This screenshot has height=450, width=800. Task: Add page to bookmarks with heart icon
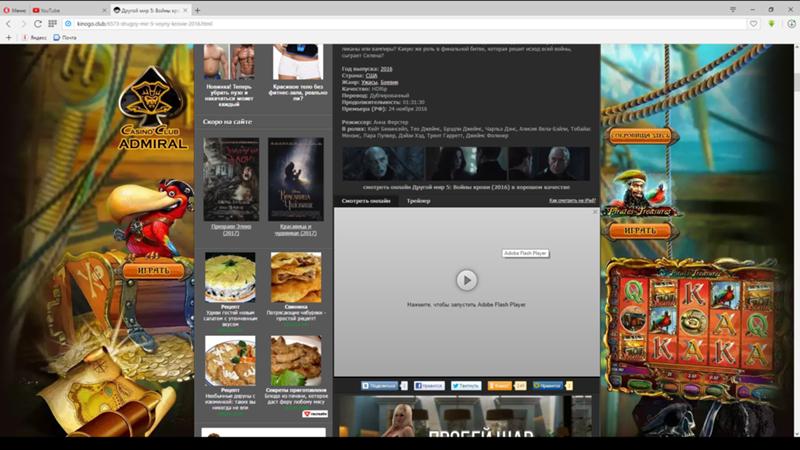click(x=753, y=23)
